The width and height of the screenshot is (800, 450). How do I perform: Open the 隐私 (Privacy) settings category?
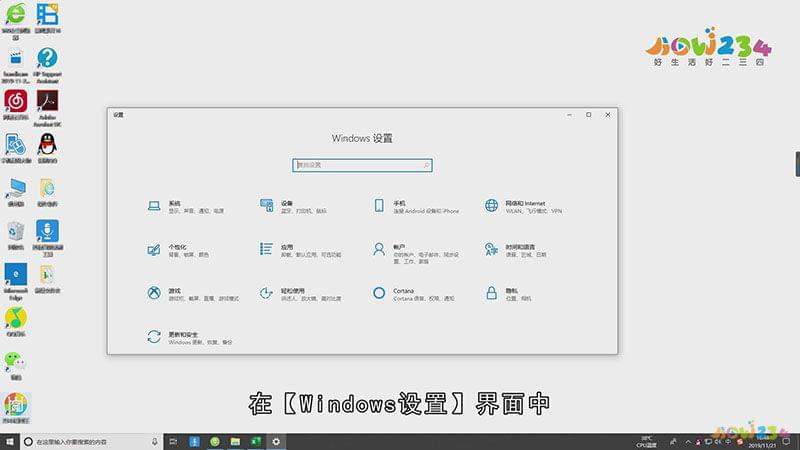tap(508, 294)
